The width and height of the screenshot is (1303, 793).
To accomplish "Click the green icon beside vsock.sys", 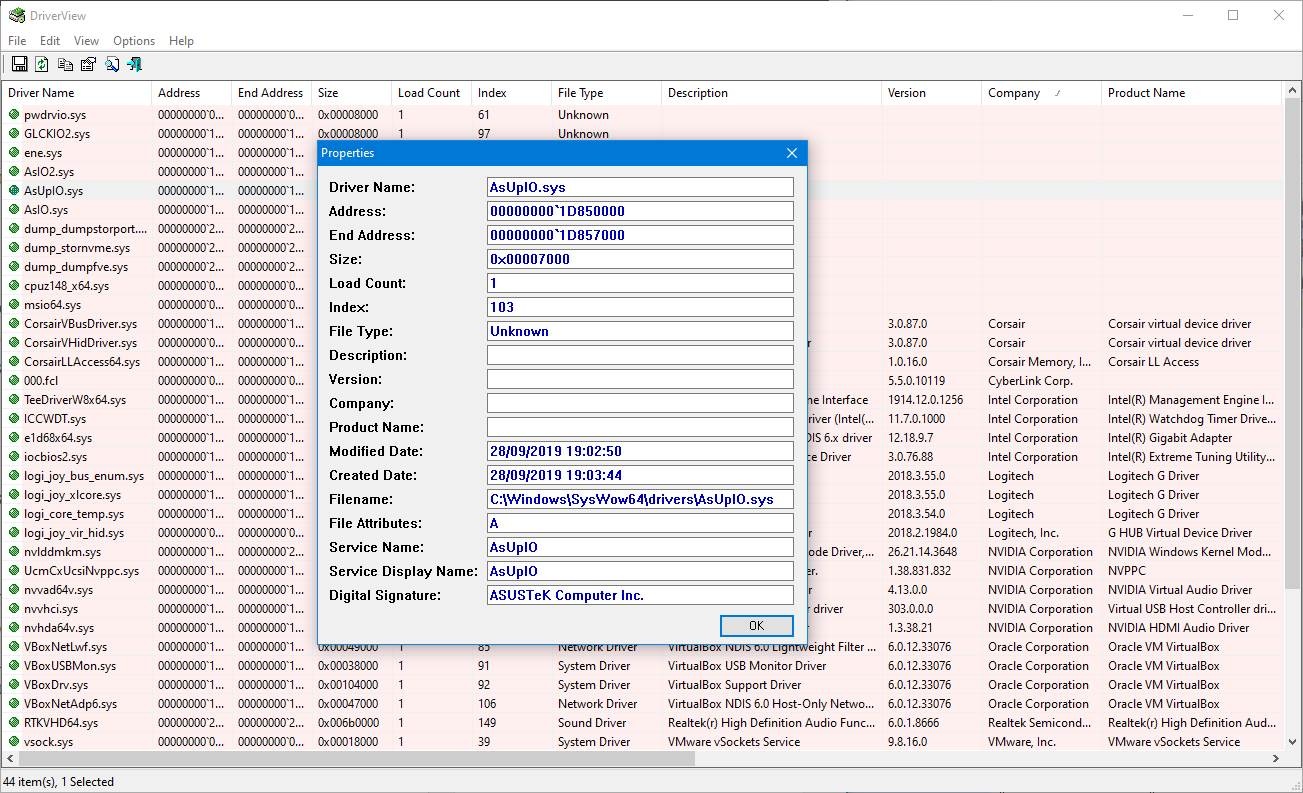I will click(x=14, y=742).
